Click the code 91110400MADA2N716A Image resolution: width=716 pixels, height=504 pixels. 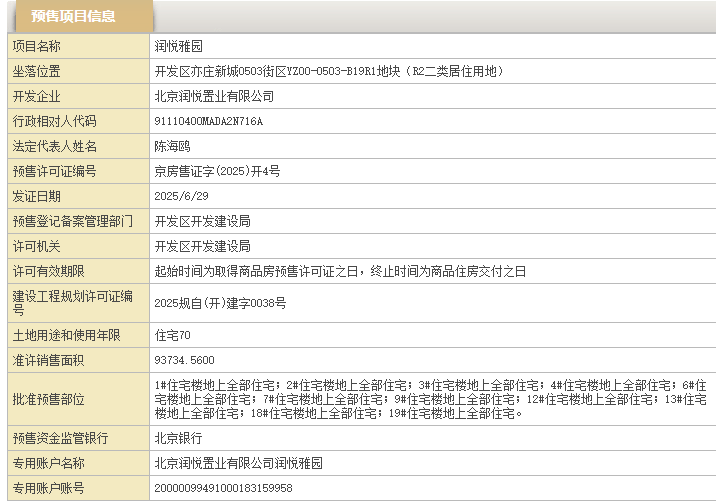[x=208, y=121]
